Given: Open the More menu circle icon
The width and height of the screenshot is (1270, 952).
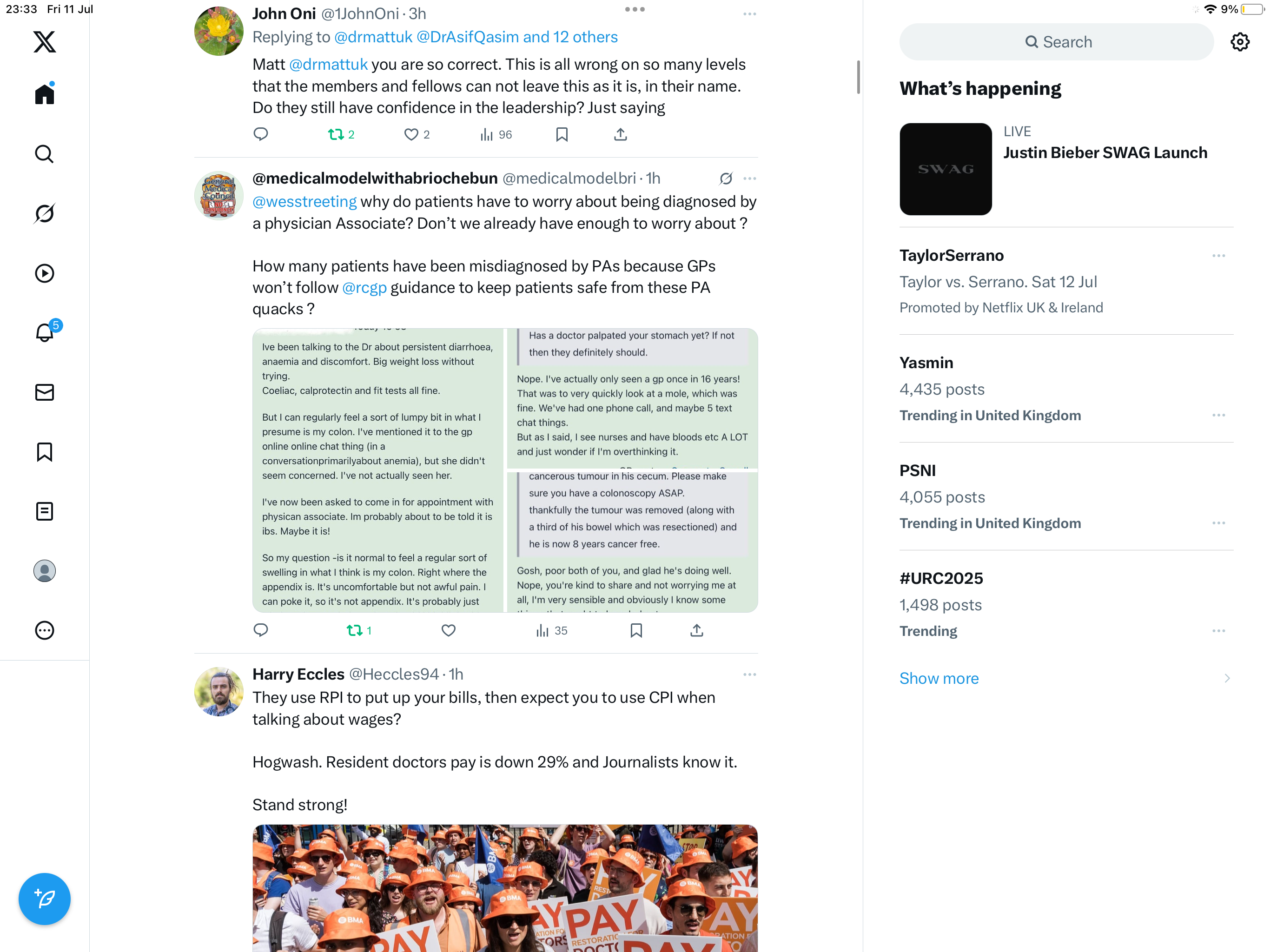Looking at the screenshot, I should click(44, 630).
